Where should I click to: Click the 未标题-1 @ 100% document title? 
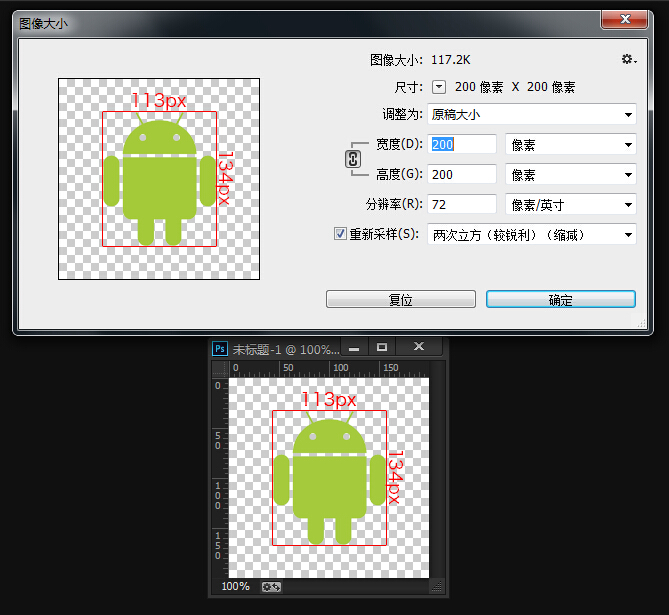pyautogui.click(x=286, y=350)
